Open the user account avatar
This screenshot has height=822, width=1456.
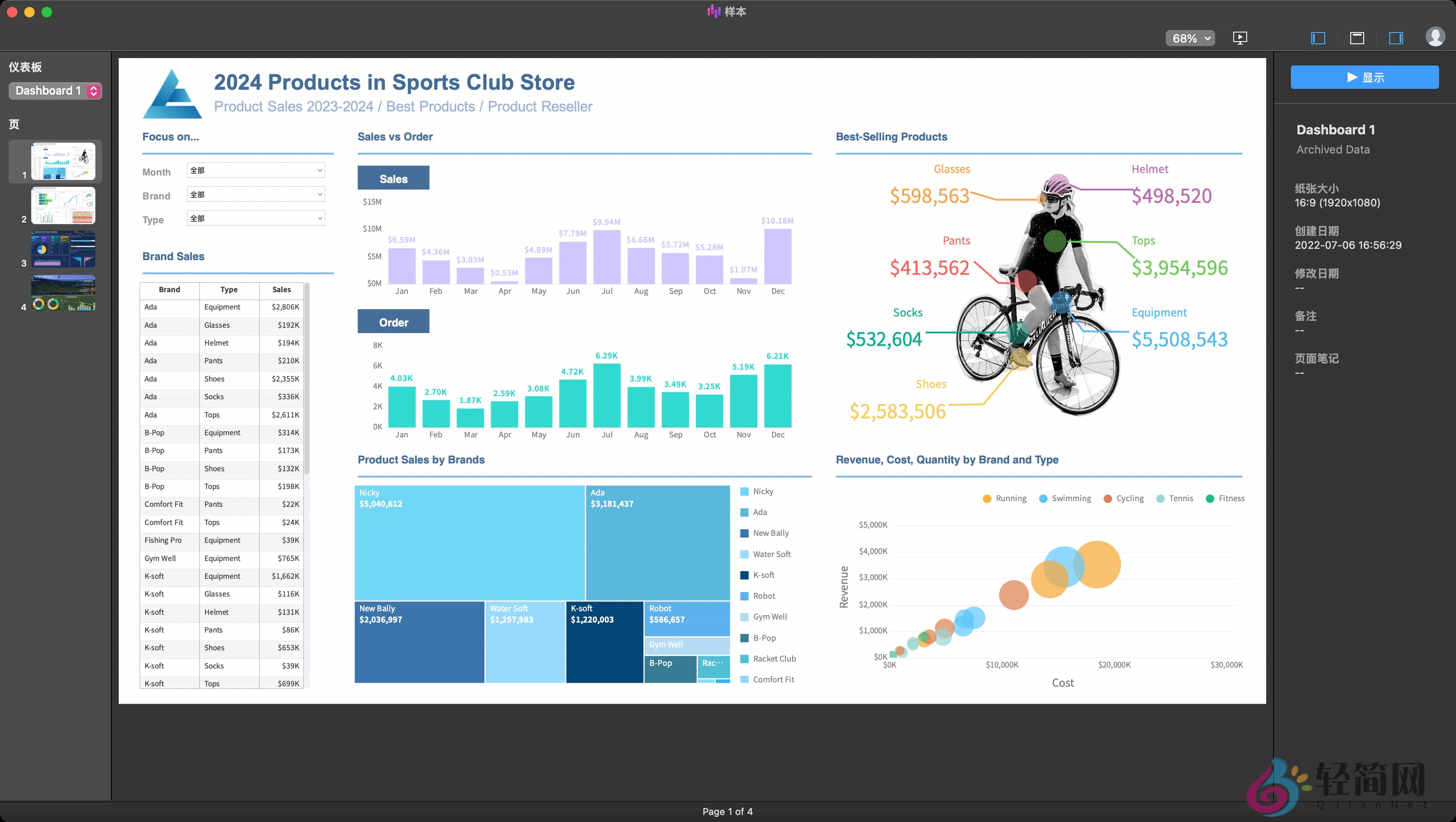pos(1435,37)
